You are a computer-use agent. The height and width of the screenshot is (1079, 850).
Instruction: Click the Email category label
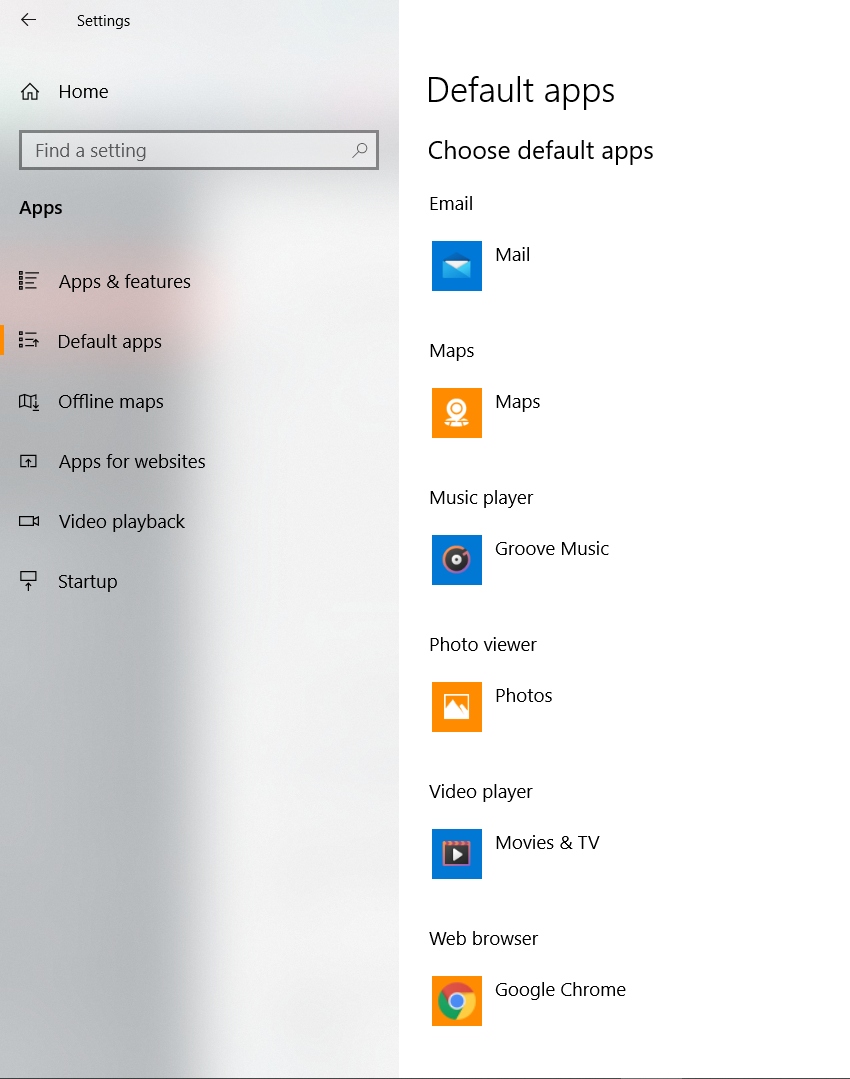pos(451,204)
